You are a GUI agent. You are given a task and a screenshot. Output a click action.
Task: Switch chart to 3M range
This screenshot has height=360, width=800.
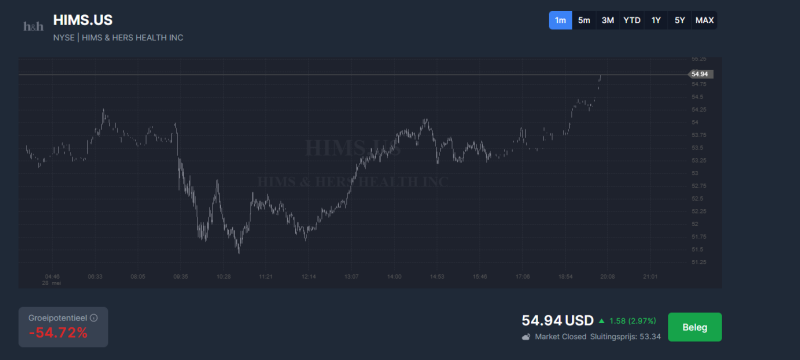(x=608, y=20)
